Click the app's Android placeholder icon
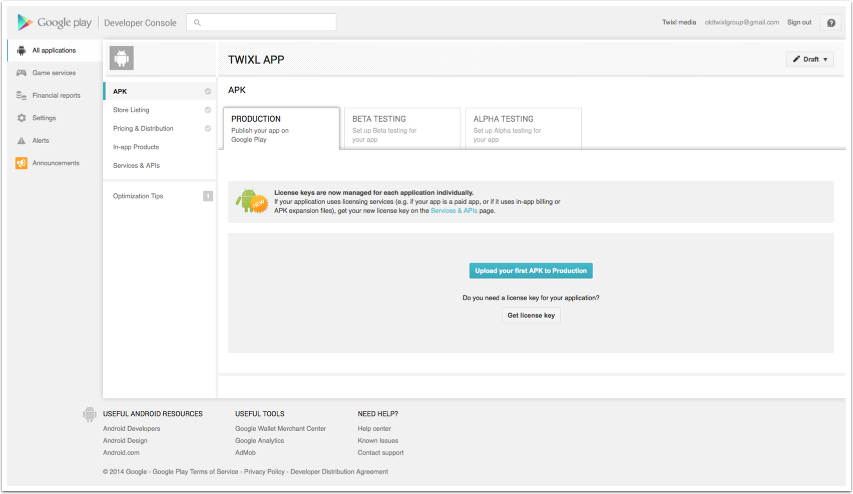 121,58
